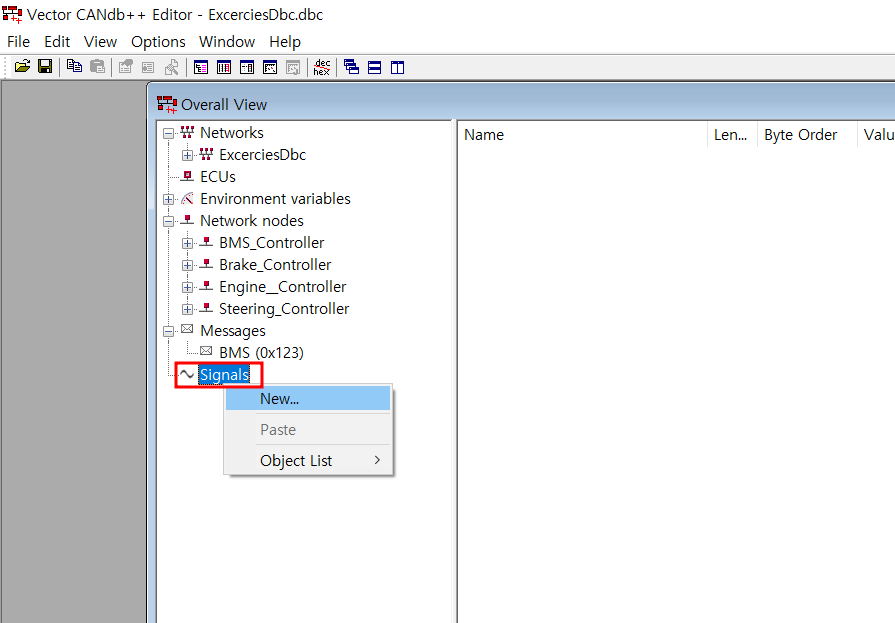Click the CANdb++ application icon in title bar

pyautogui.click(x=13, y=14)
